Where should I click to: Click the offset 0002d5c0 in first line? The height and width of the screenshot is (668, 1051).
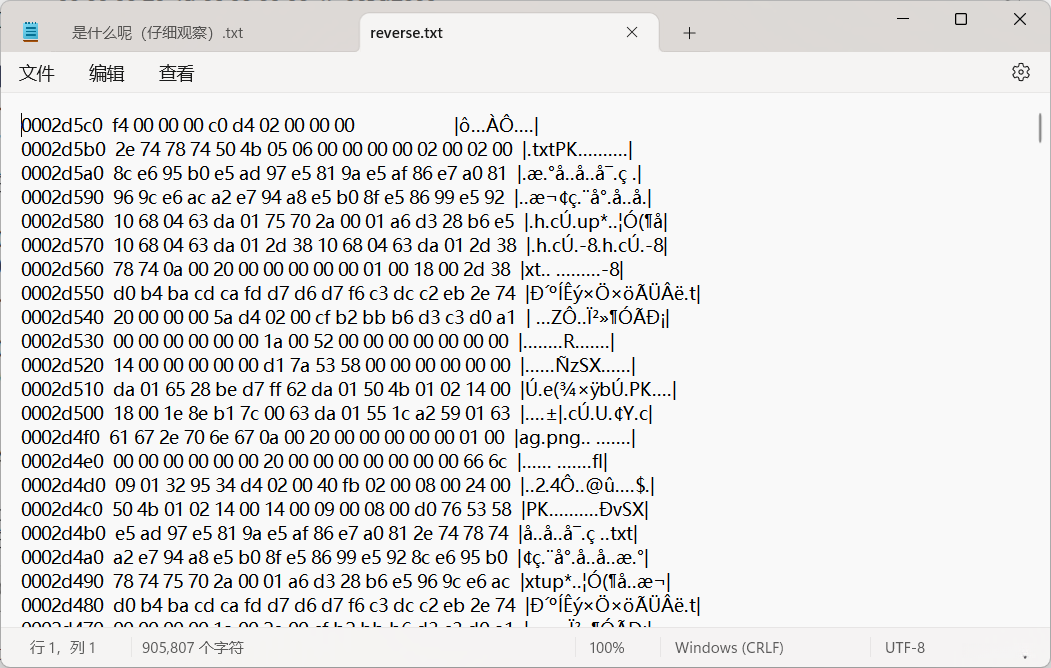coord(62,125)
